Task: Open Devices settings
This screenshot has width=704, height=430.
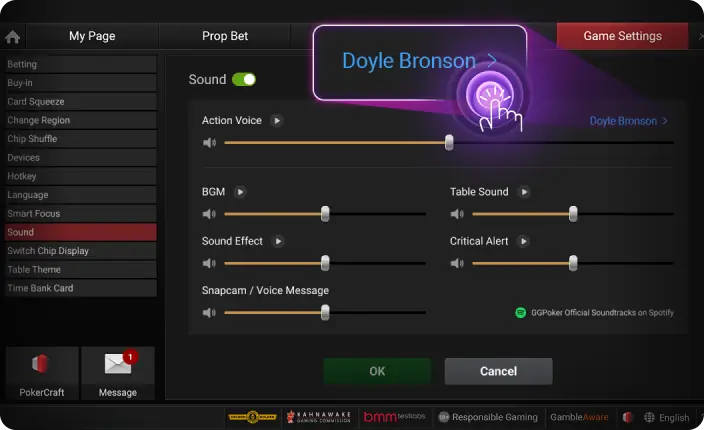Action: 81,158
